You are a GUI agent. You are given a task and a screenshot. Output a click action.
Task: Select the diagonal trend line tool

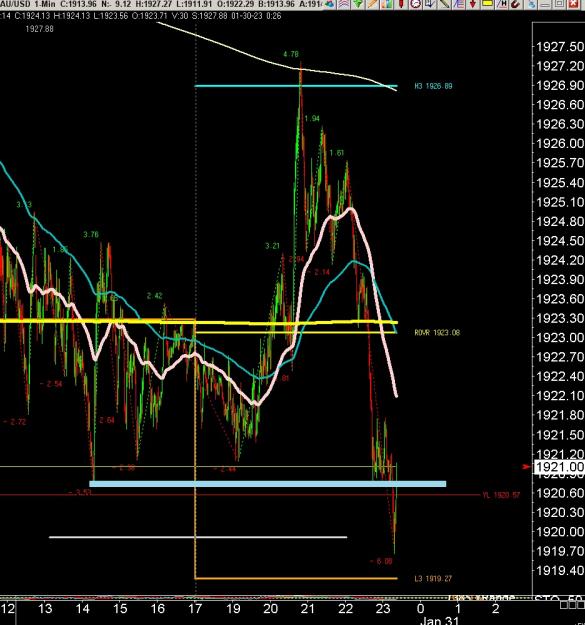pyautogui.click(x=444, y=4)
